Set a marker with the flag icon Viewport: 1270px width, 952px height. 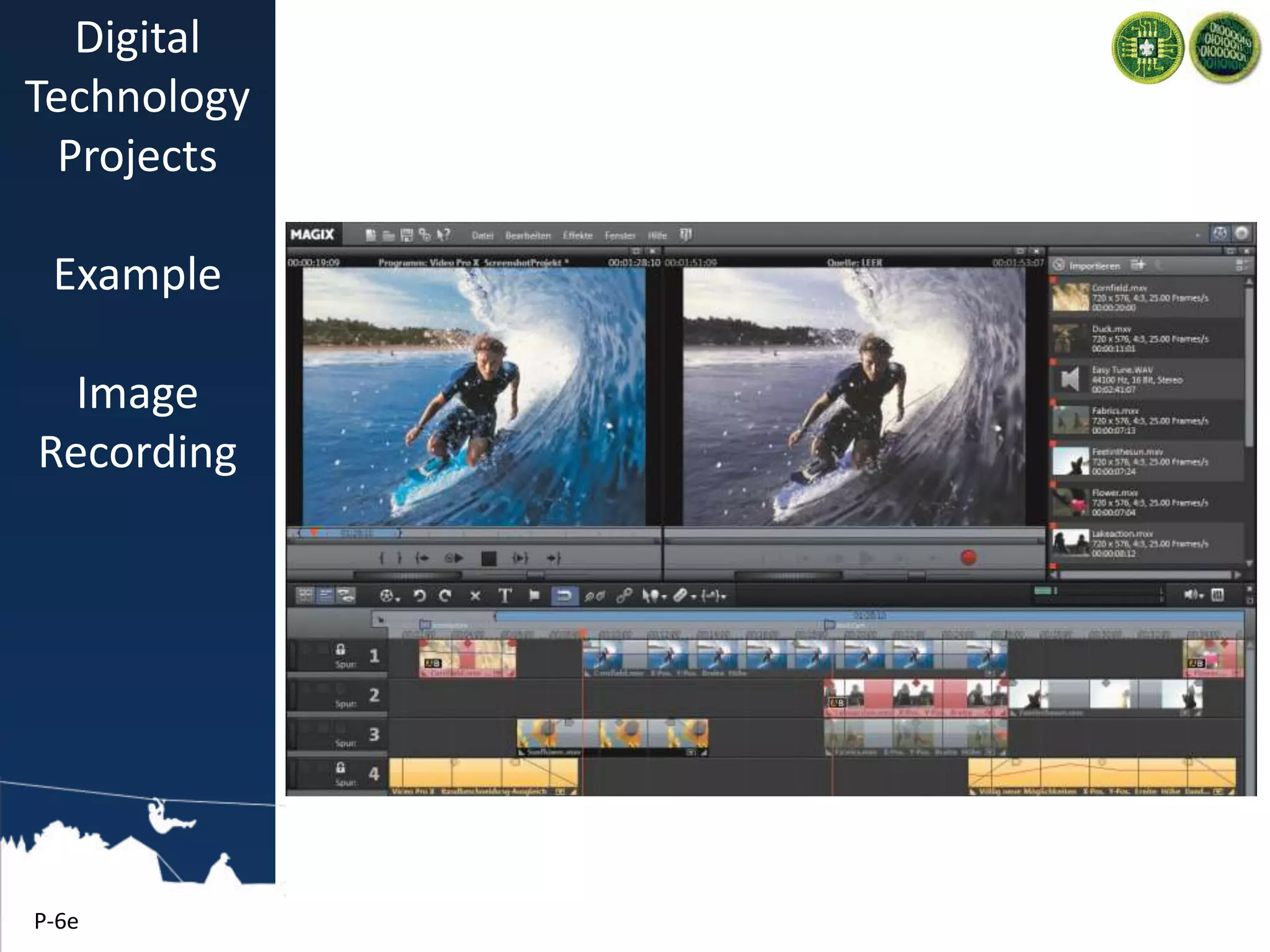[534, 596]
